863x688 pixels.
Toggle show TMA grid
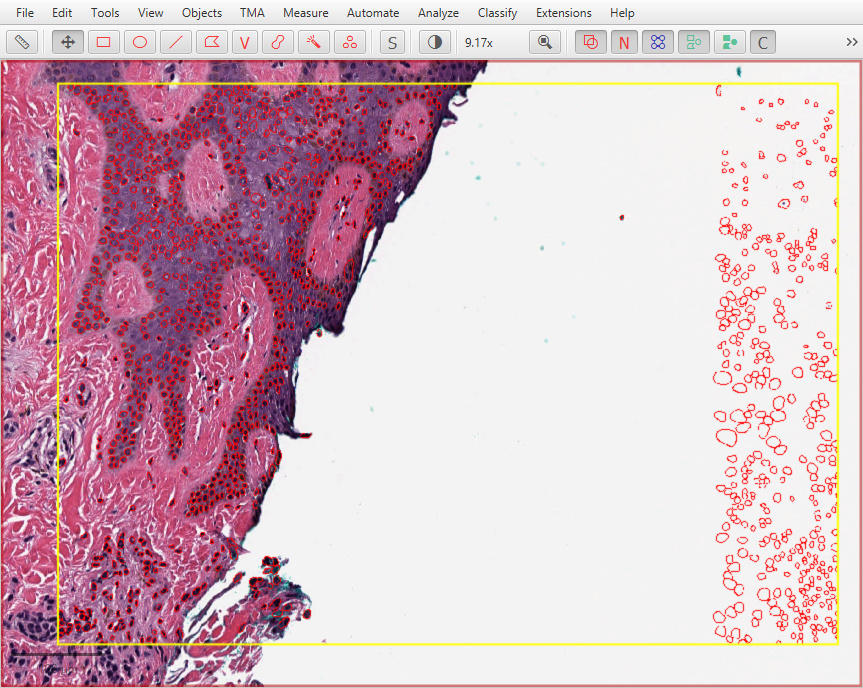pos(658,42)
